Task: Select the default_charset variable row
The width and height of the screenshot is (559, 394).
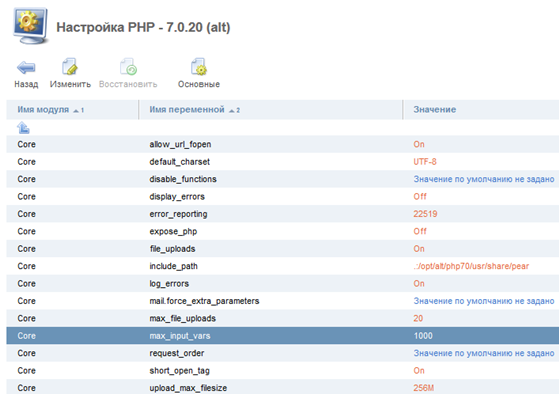Action: (283, 162)
